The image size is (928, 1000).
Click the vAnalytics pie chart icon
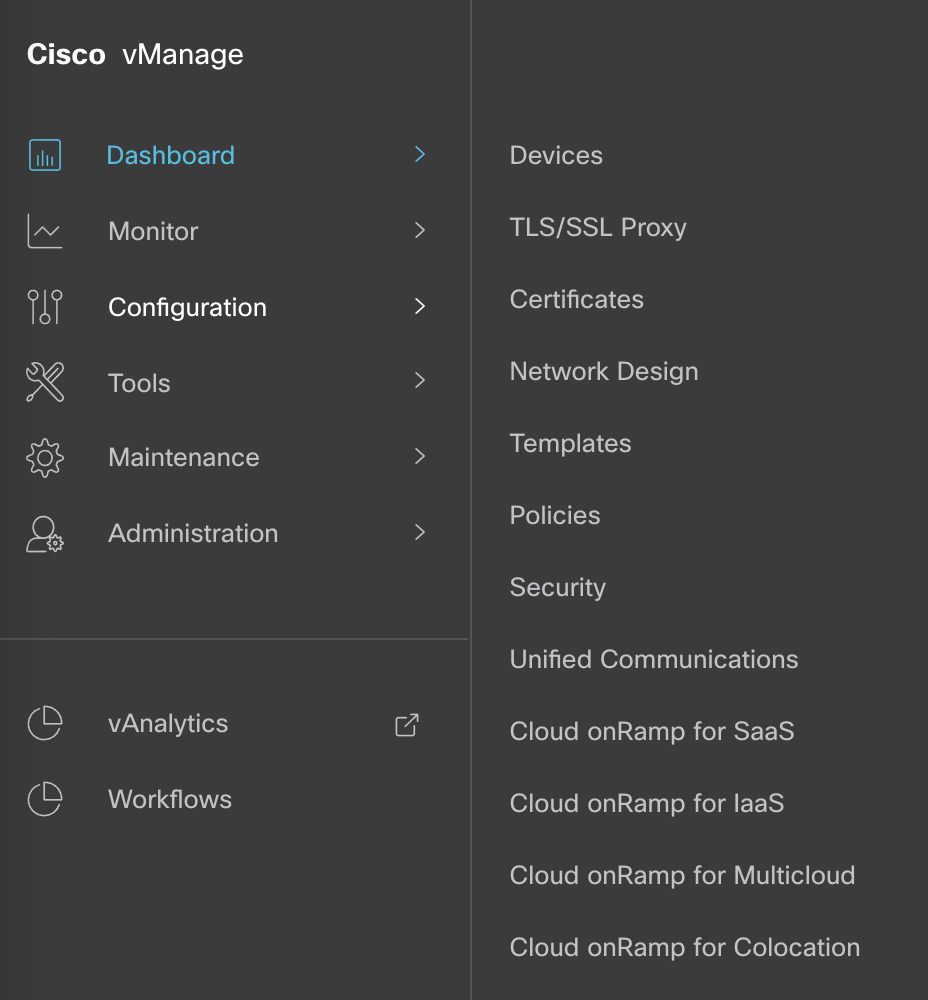tap(45, 724)
